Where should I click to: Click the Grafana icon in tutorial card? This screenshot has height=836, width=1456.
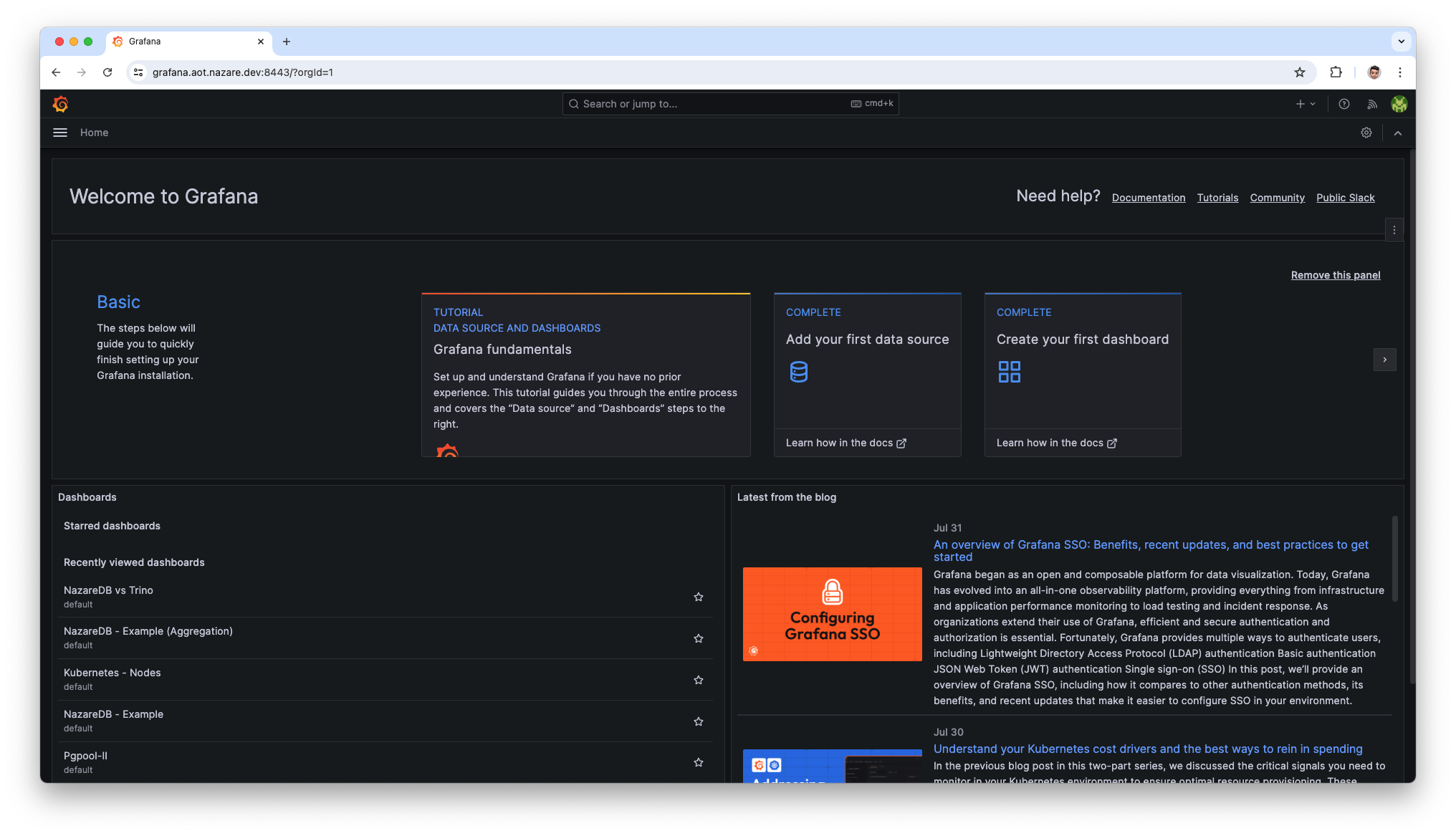pyautogui.click(x=447, y=450)
